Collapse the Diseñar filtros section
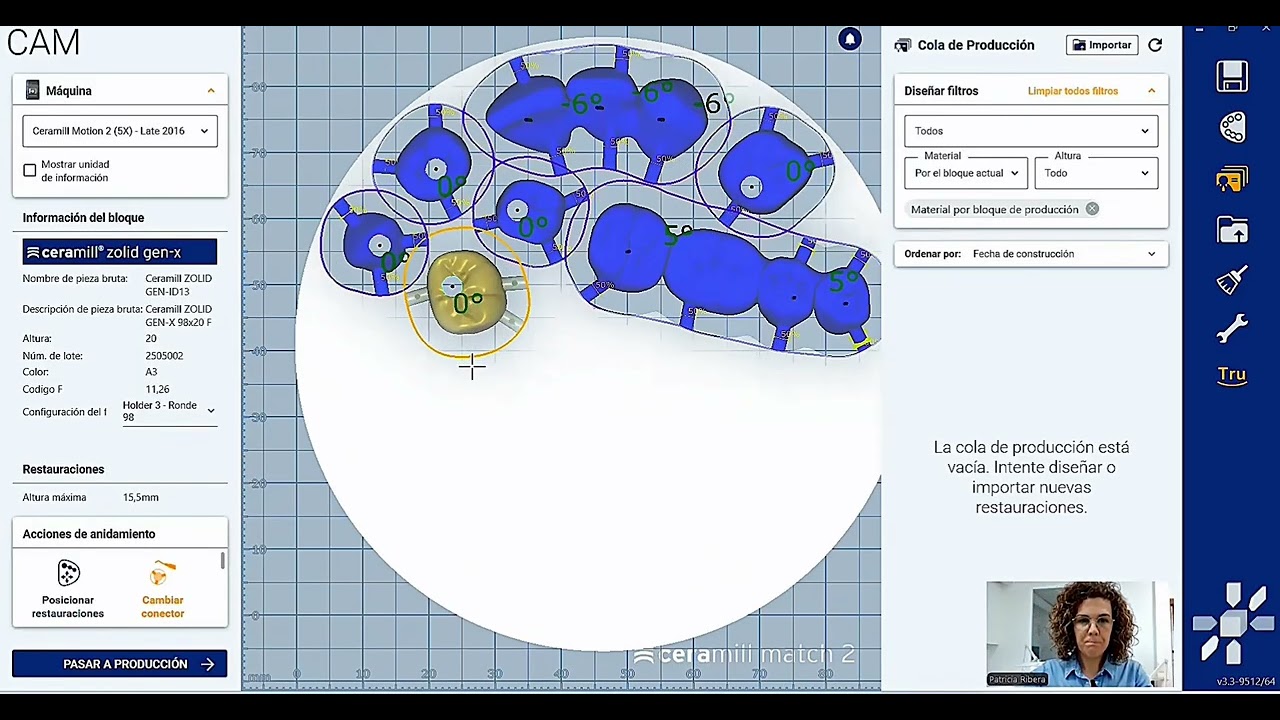This screenshot has height=720, width=1280. coord(1151,90)
